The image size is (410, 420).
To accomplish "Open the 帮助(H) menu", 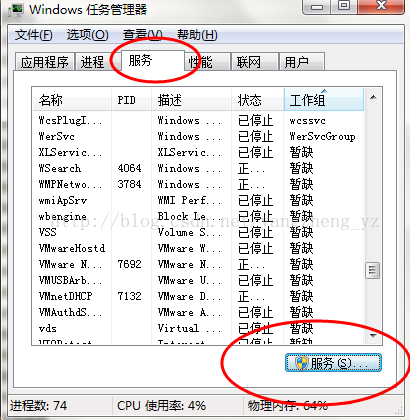I will tap(197, 35).
